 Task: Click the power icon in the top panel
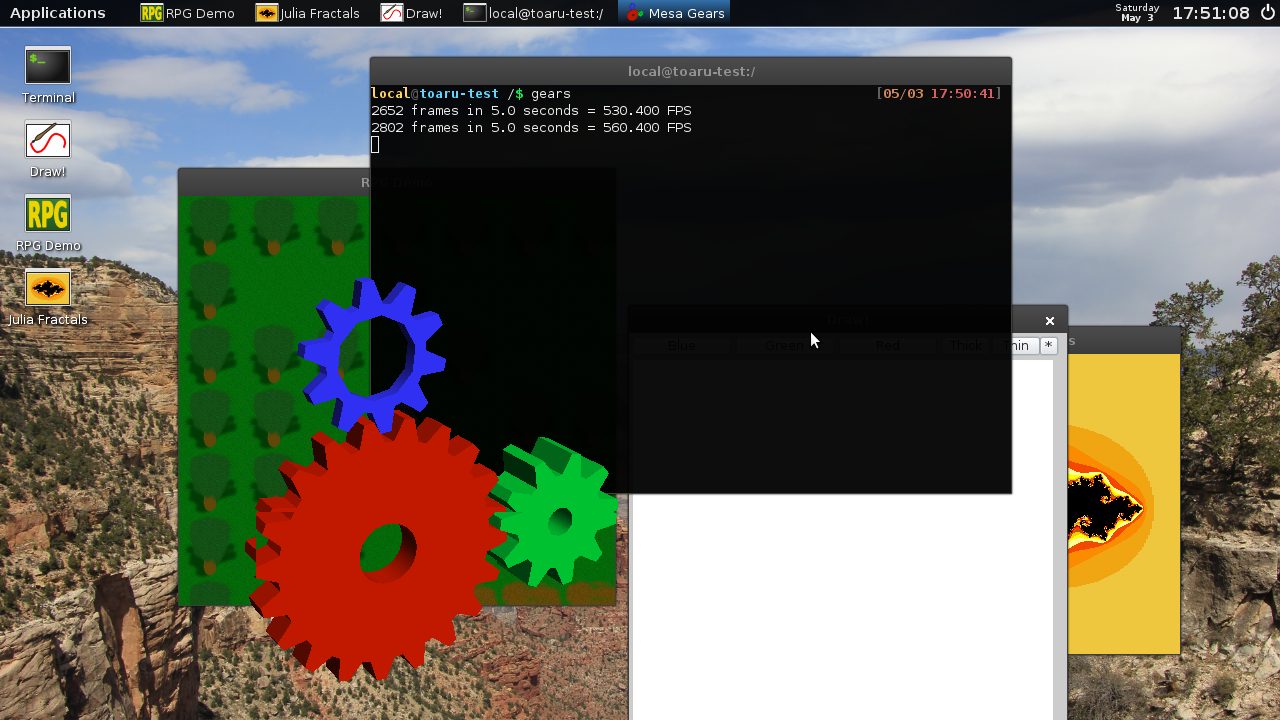pos(1268,13)
